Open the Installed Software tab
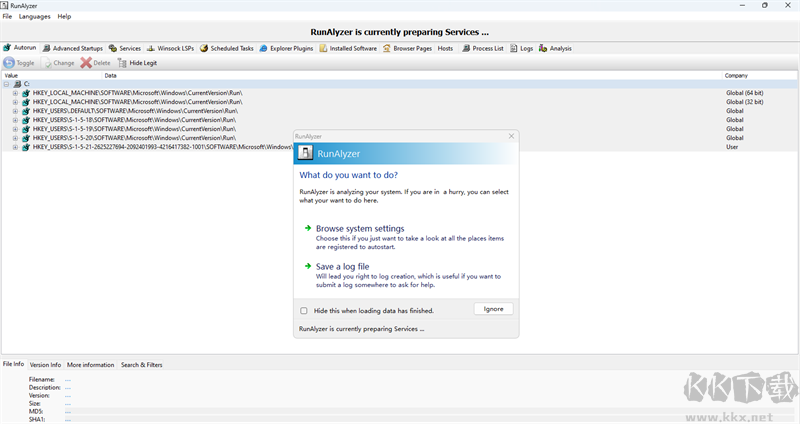Screen dimensions: 800x424 point(348,48)
